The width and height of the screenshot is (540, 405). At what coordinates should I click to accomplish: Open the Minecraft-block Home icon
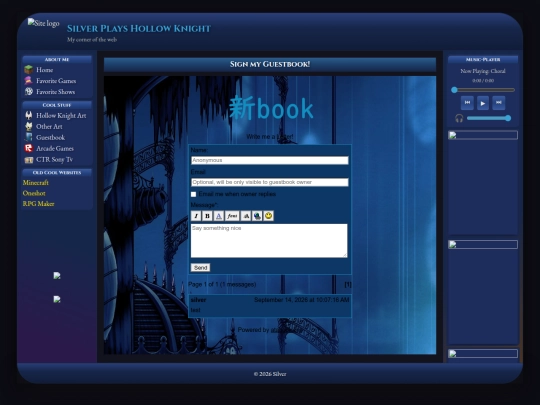click(29, 70)
